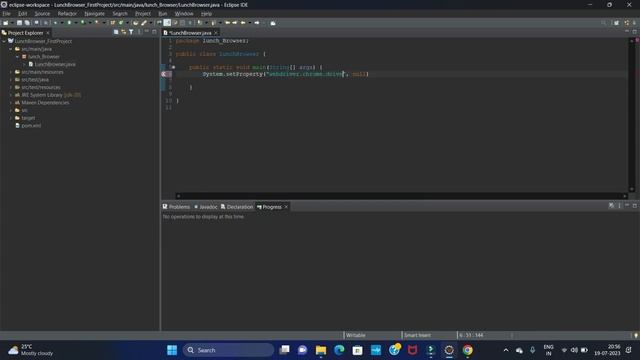Click the tip bulb in status bar
The width and height of the screenshot is (640, 360).
[x=636, y=335]
